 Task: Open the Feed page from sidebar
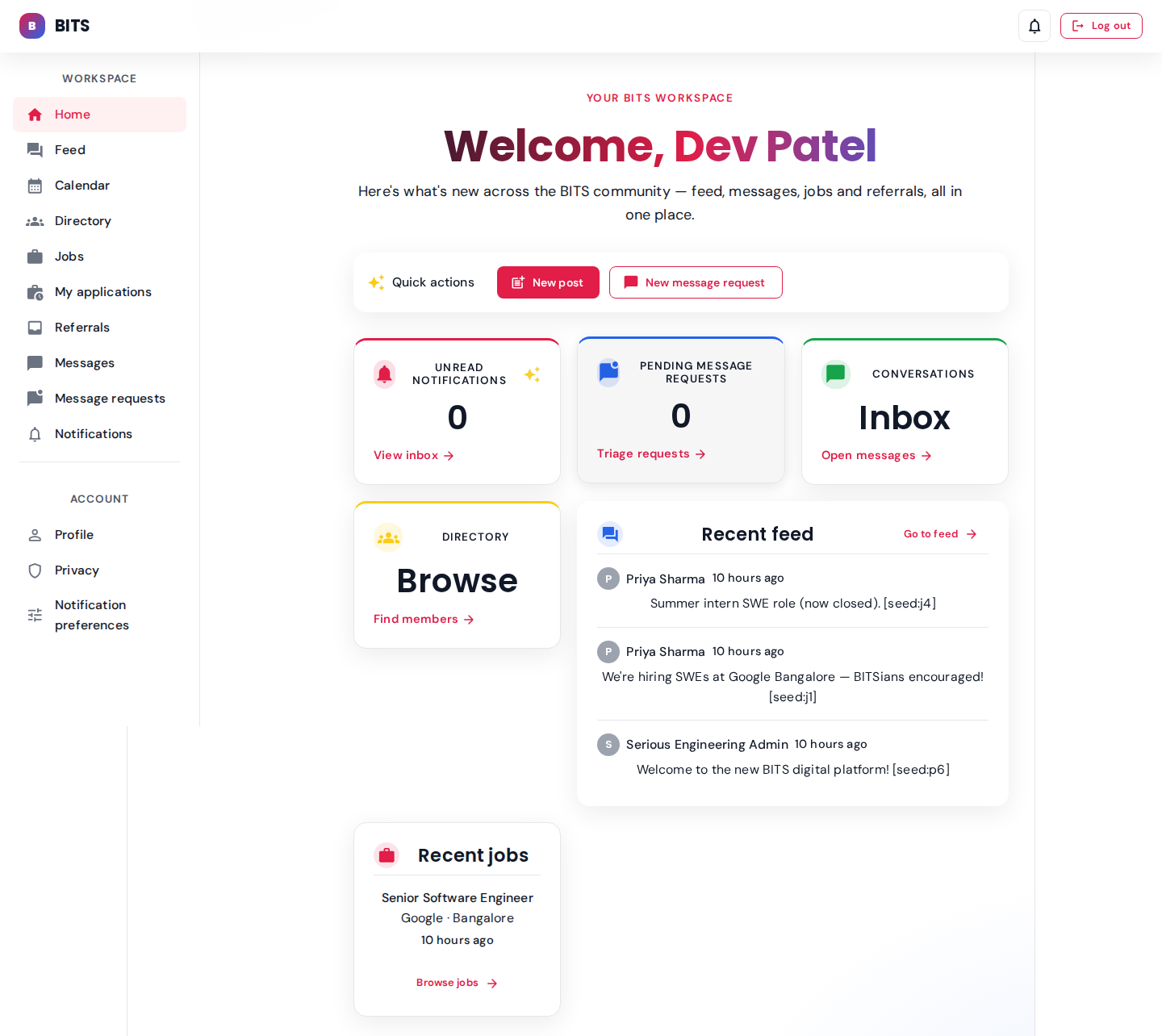(70, 150)
